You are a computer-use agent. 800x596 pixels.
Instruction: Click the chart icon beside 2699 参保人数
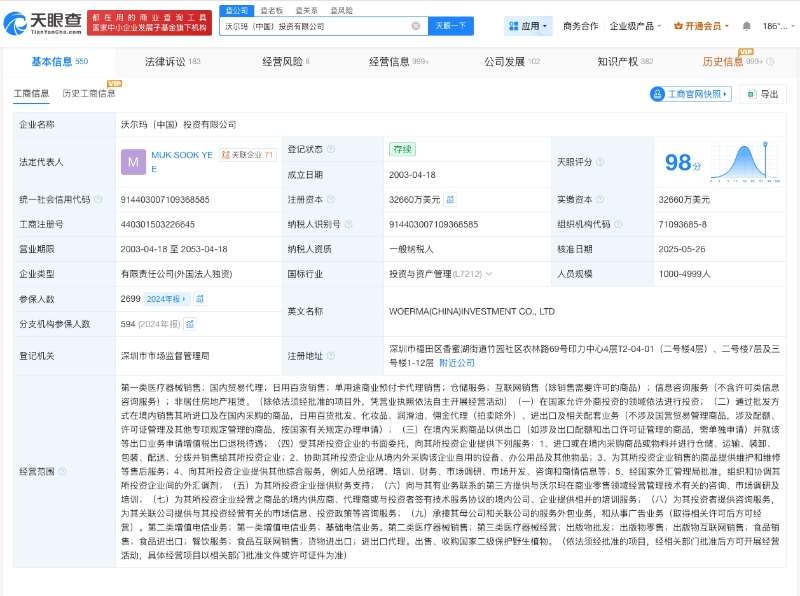tap(200, 299)
